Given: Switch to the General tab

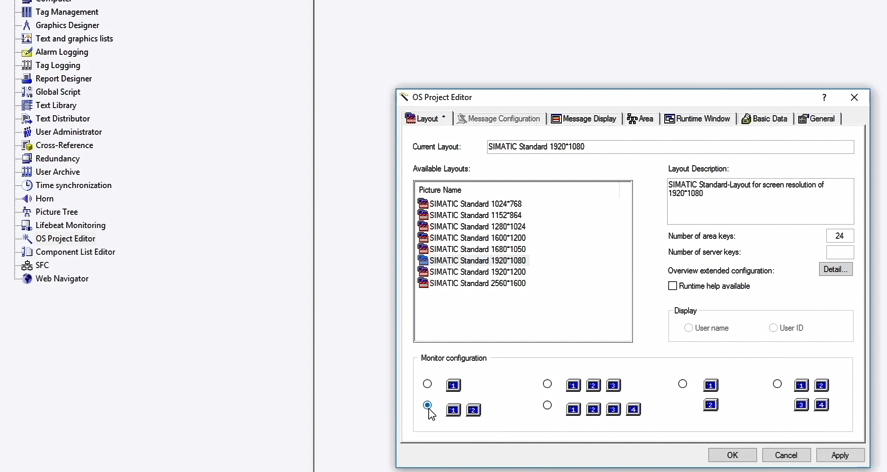Looking at the screenshot, I should (x=817, y=118).
